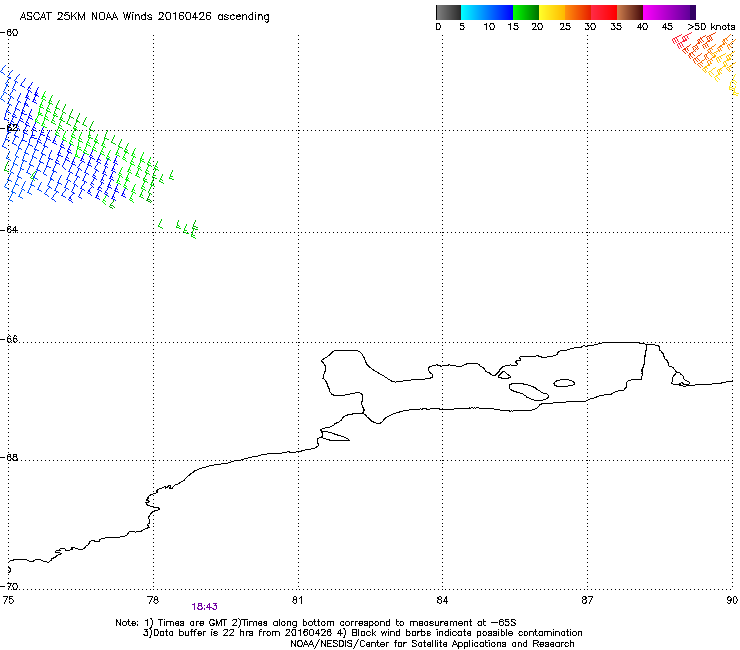
Task: Click the red 30-35 knots legend segment
Action: 604,12
